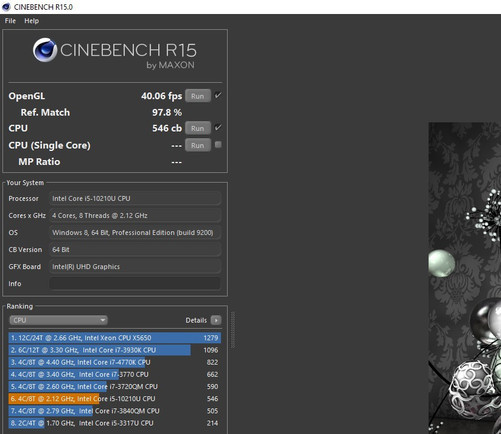
Task: Select ranking row Intel Core i7-3720QM
Action: (x=115, y=387)
